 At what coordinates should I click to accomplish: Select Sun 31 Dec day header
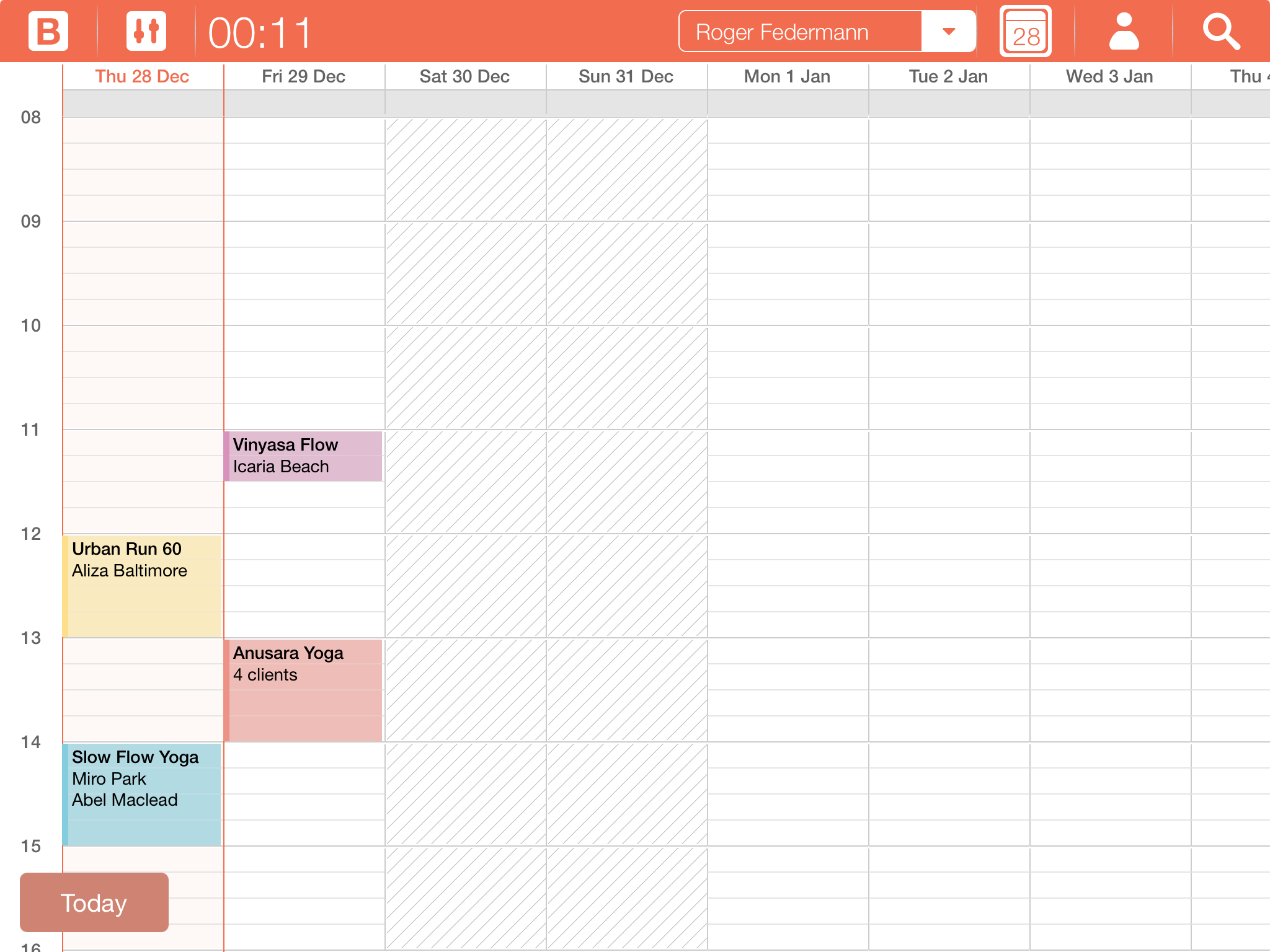click(626, 76)
